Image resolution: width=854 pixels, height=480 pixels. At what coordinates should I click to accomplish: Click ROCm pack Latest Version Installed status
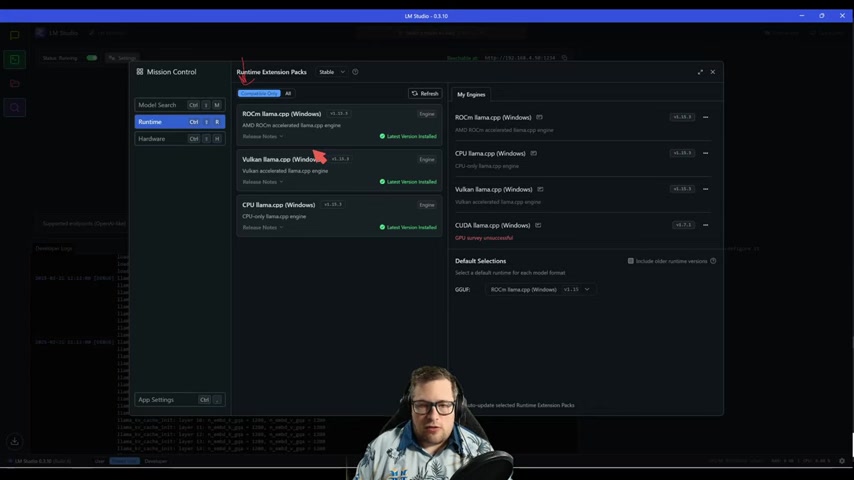coord(408,137)
